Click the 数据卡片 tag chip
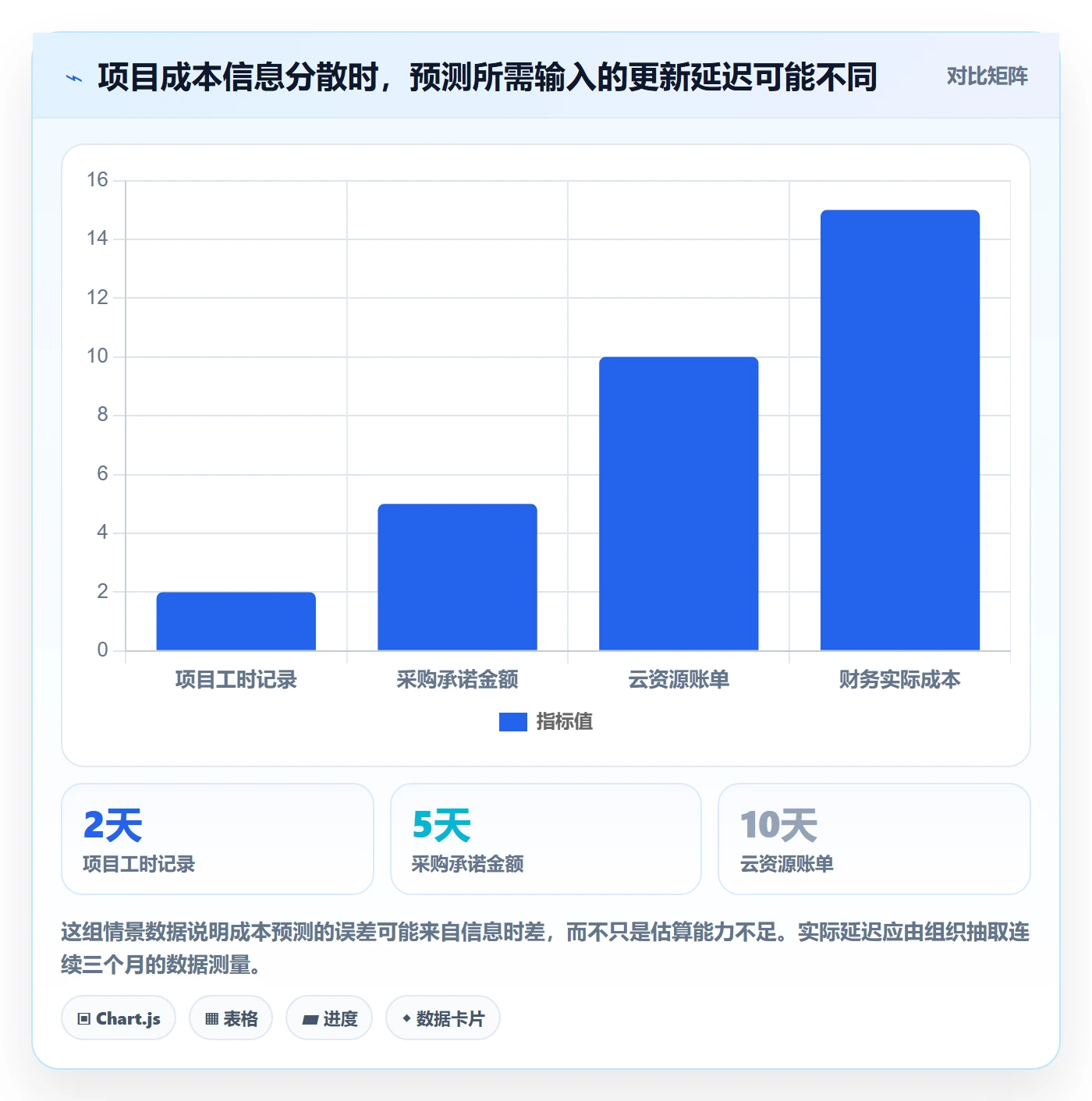The height and width of the screenshot is (1101, 1092). pos(442,1018)
